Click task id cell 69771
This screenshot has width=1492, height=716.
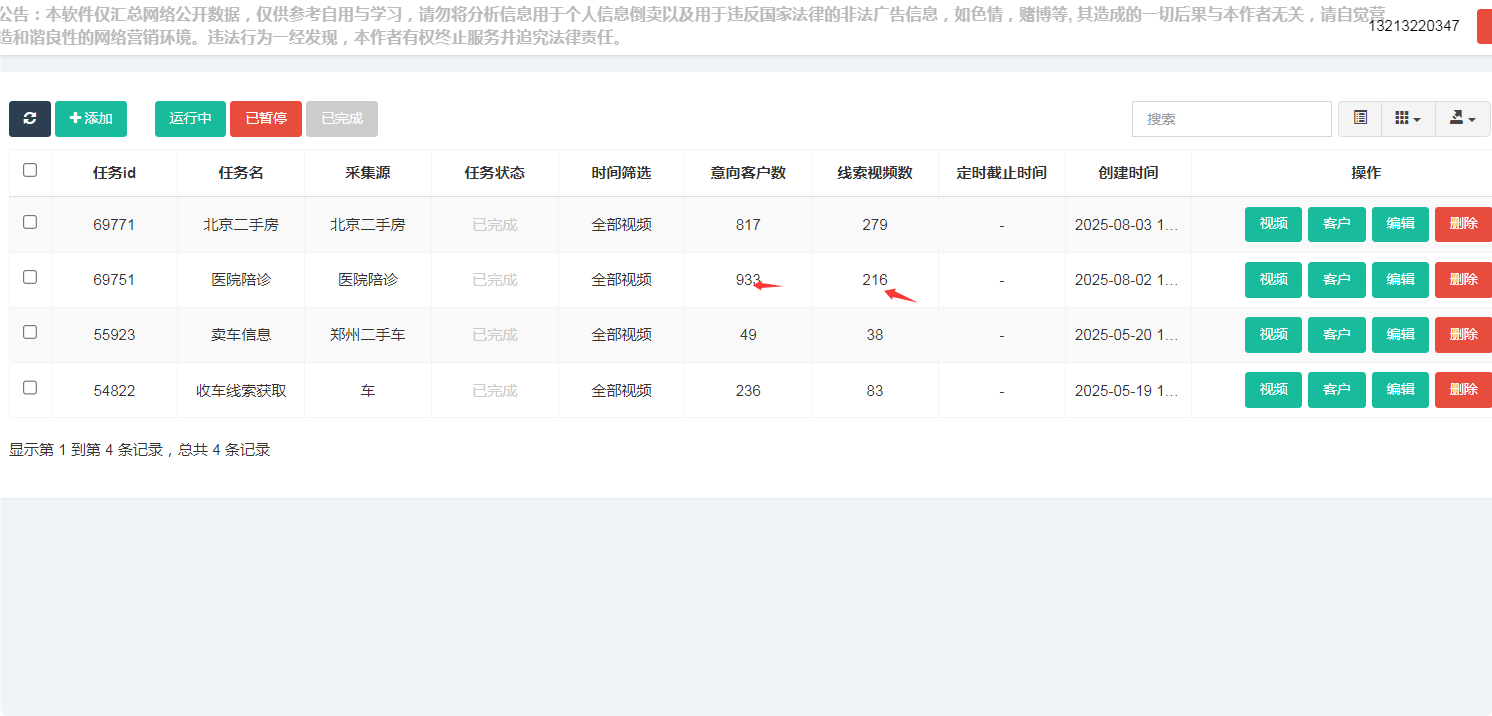click(114, 225)
